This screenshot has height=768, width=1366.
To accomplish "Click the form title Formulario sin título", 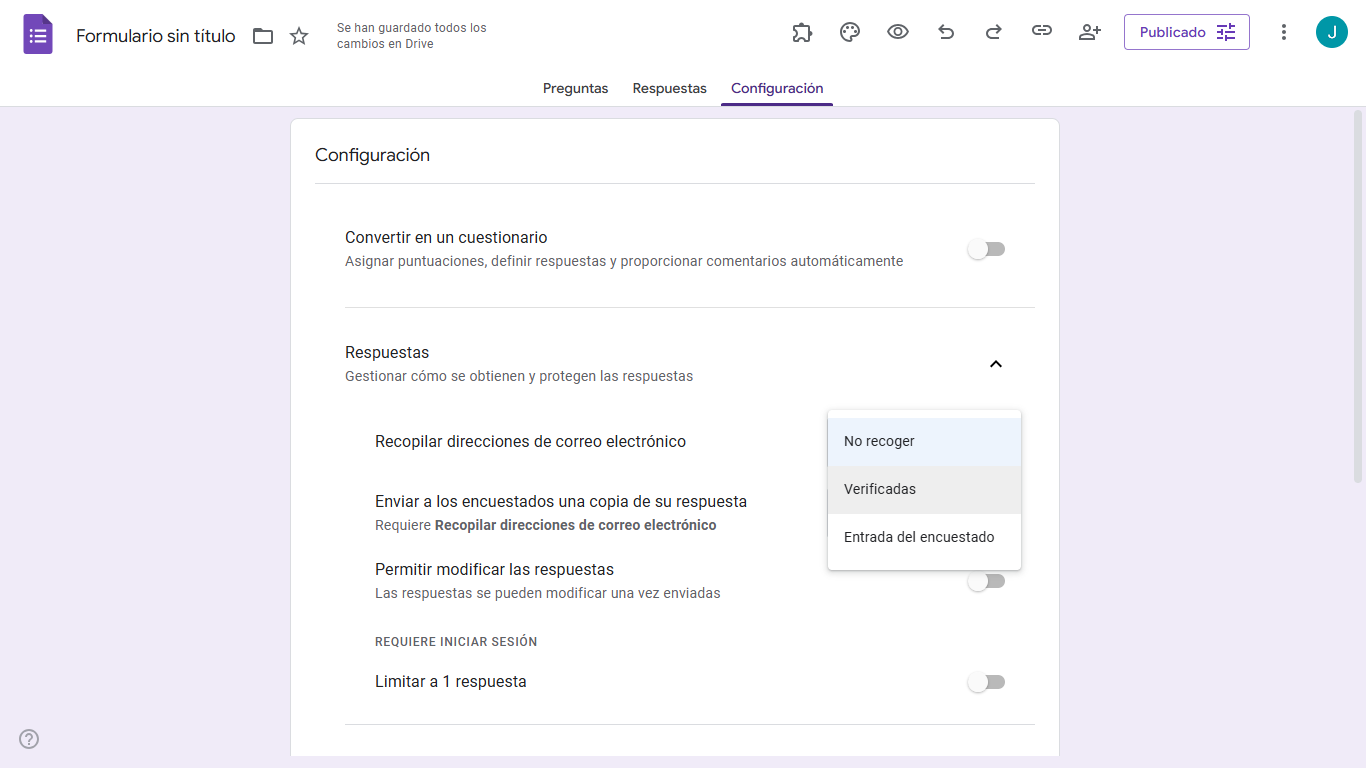I will [156, 36].
